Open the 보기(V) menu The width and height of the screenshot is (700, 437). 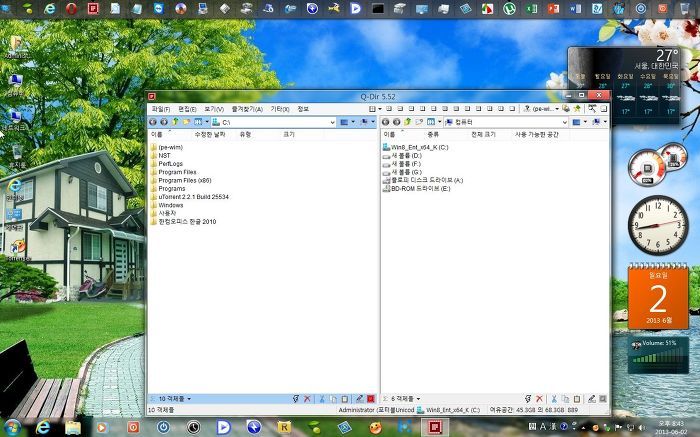(x=214, y=109)
